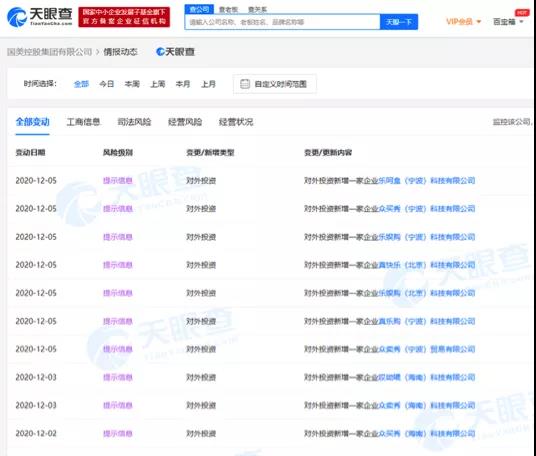Click 对外投资 in the 真快乐（北京）row
Image resolution: width=536 pixels, height=456 pixels.
tap(201, 265)
